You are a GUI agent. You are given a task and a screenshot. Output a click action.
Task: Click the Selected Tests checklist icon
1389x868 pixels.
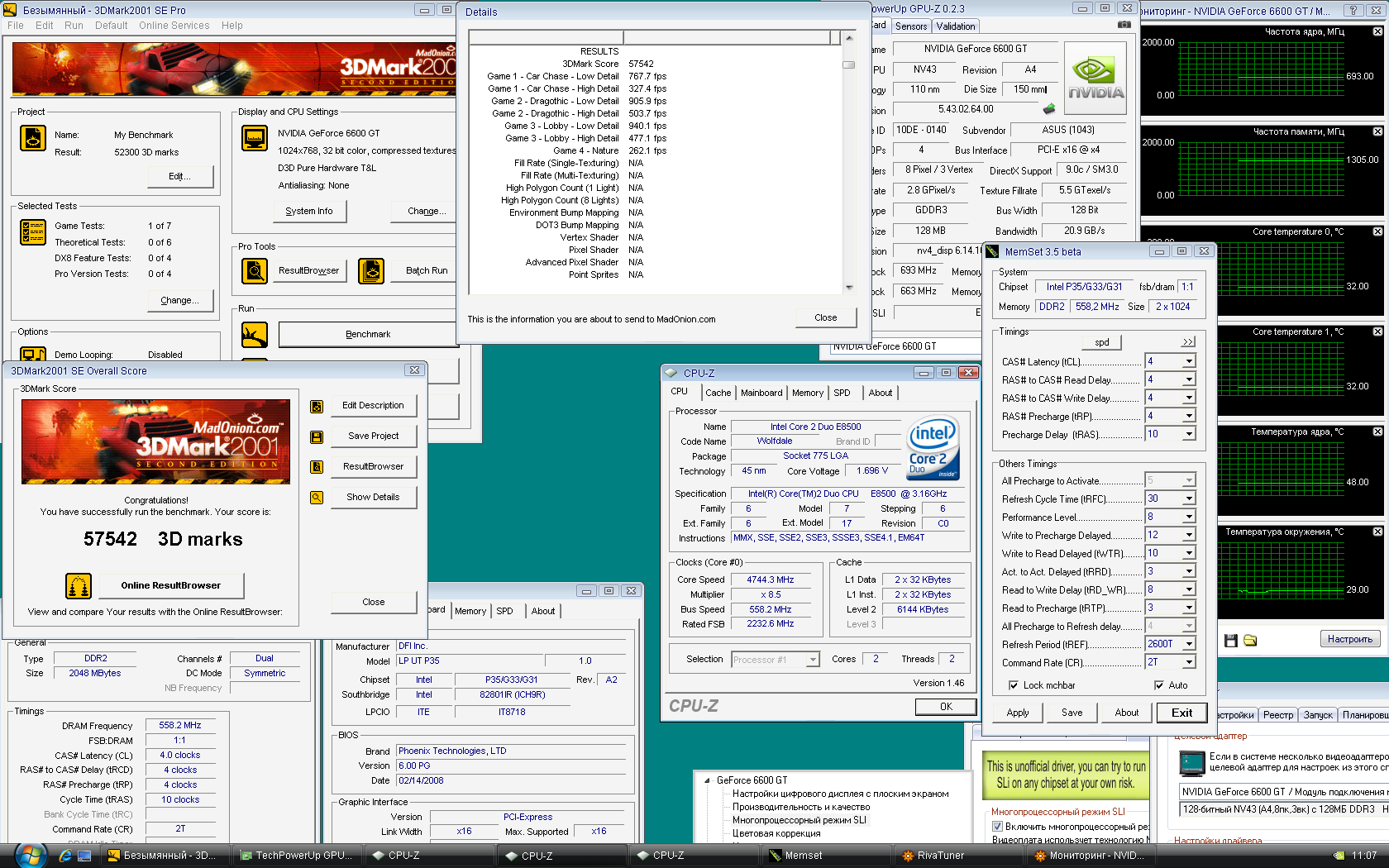(x=33, y=232)
